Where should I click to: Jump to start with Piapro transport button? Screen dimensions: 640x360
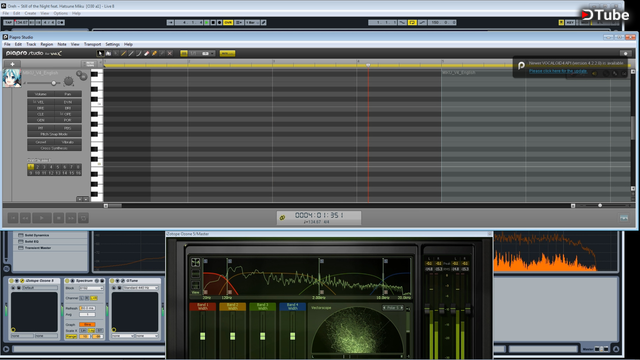click(x=13, y=218)
